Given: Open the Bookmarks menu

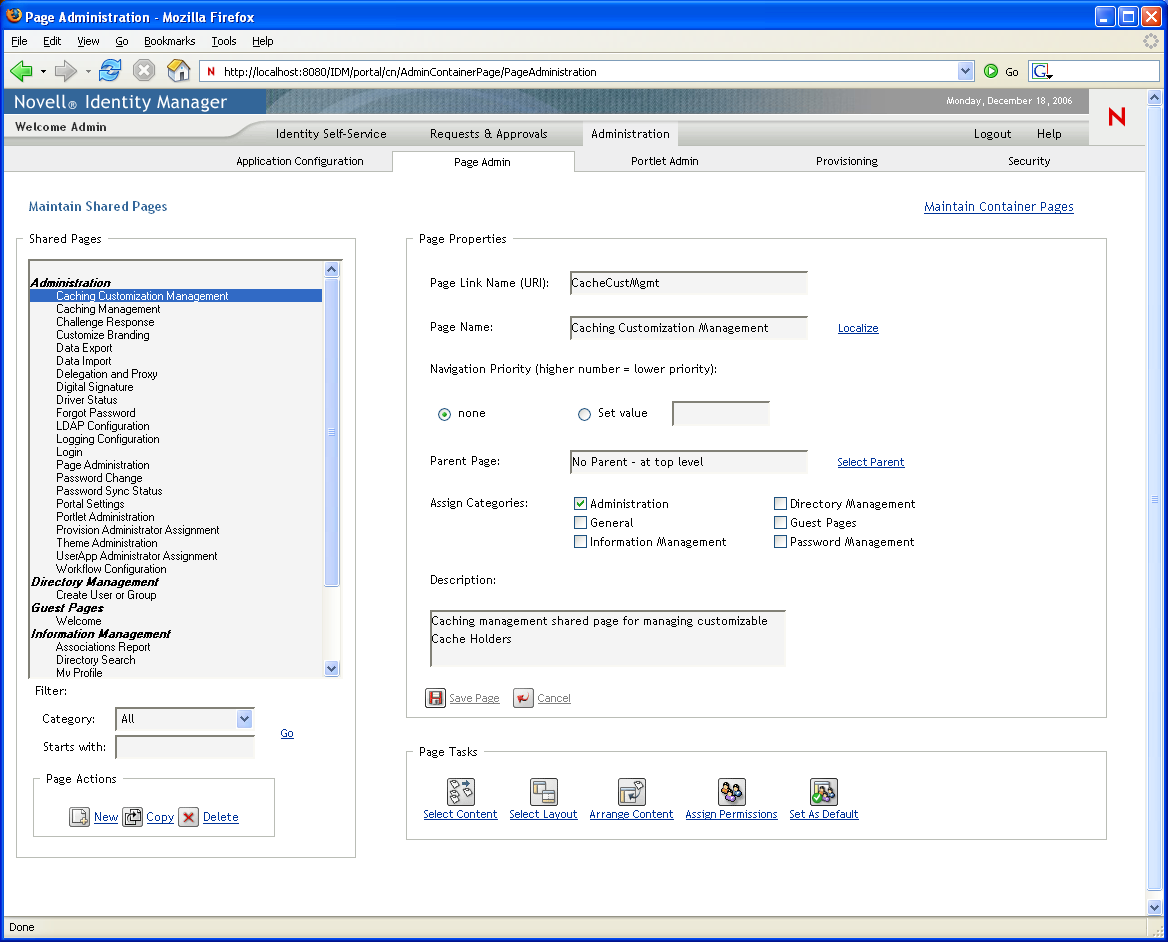Looking at the screenshot, I should tap(169, 41).
